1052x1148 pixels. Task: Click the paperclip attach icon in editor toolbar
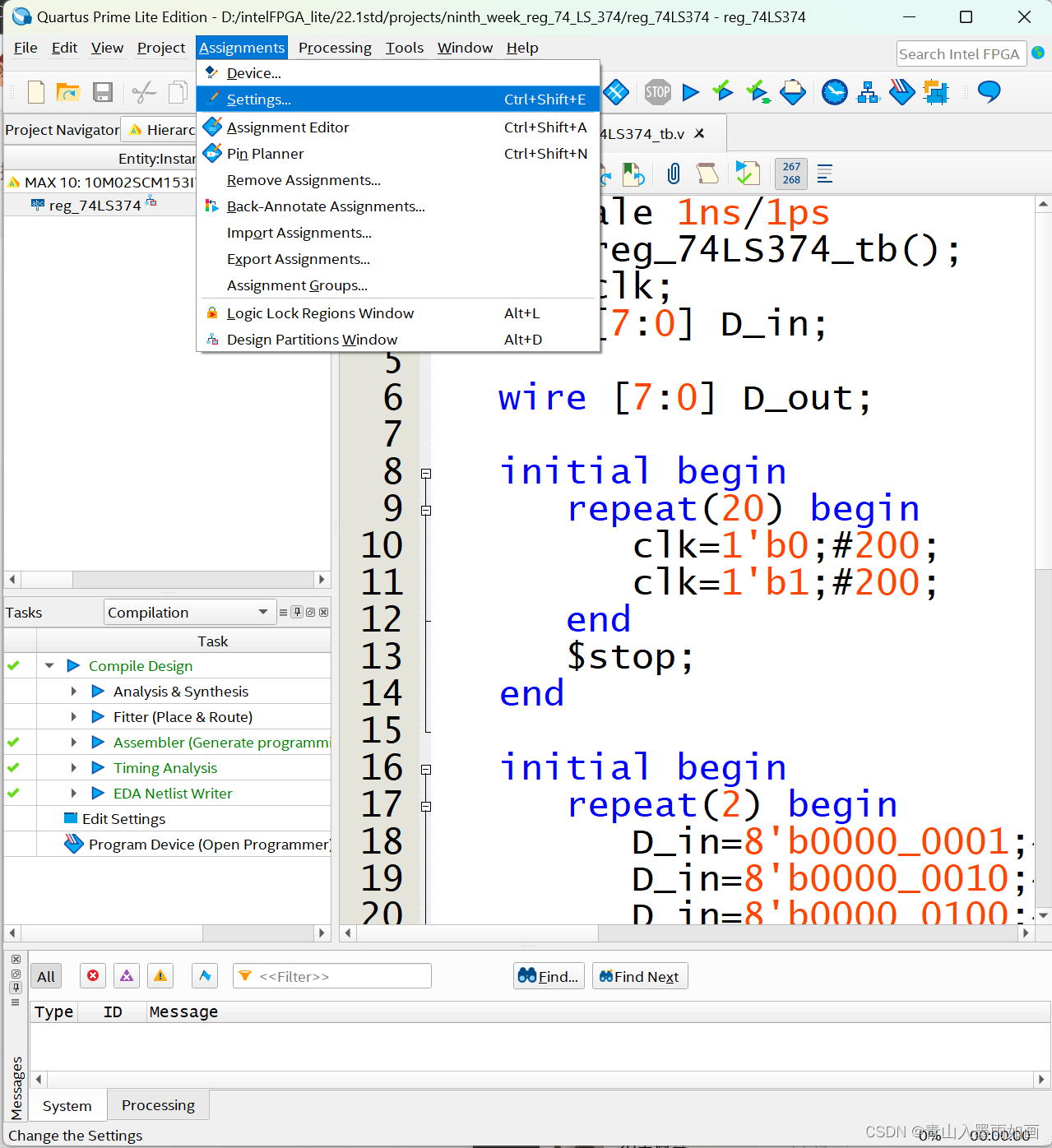(x=674, y=174)
